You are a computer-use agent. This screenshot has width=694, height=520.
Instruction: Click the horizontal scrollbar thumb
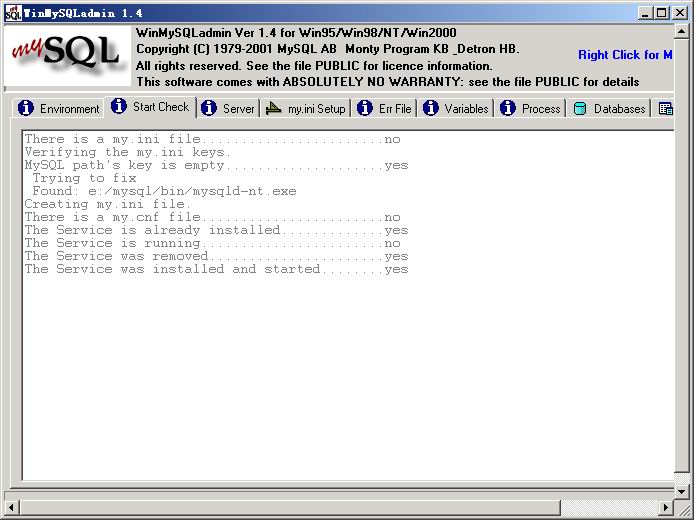click(290, 507)
